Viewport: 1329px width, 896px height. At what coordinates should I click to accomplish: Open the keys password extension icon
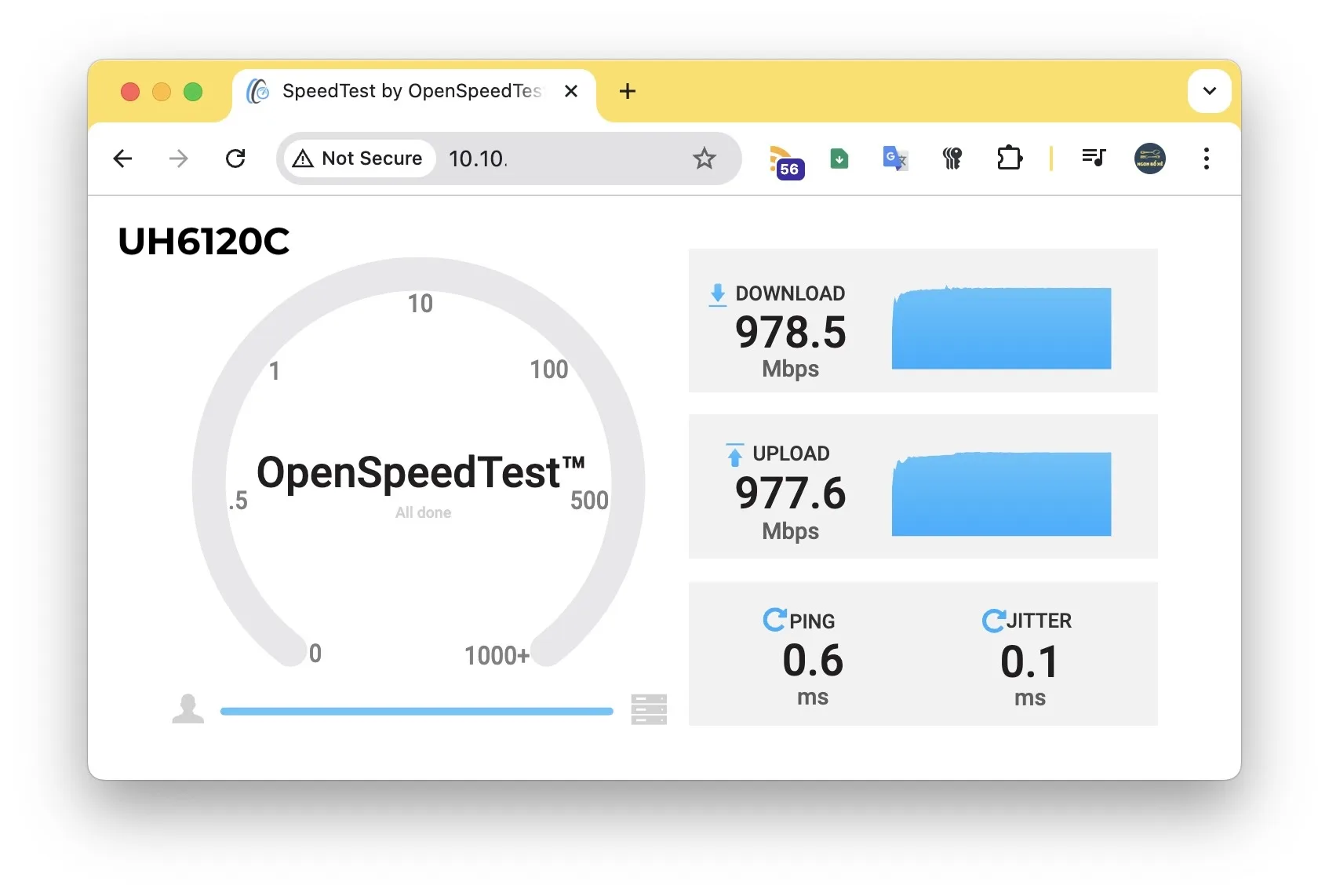[952, 158]
